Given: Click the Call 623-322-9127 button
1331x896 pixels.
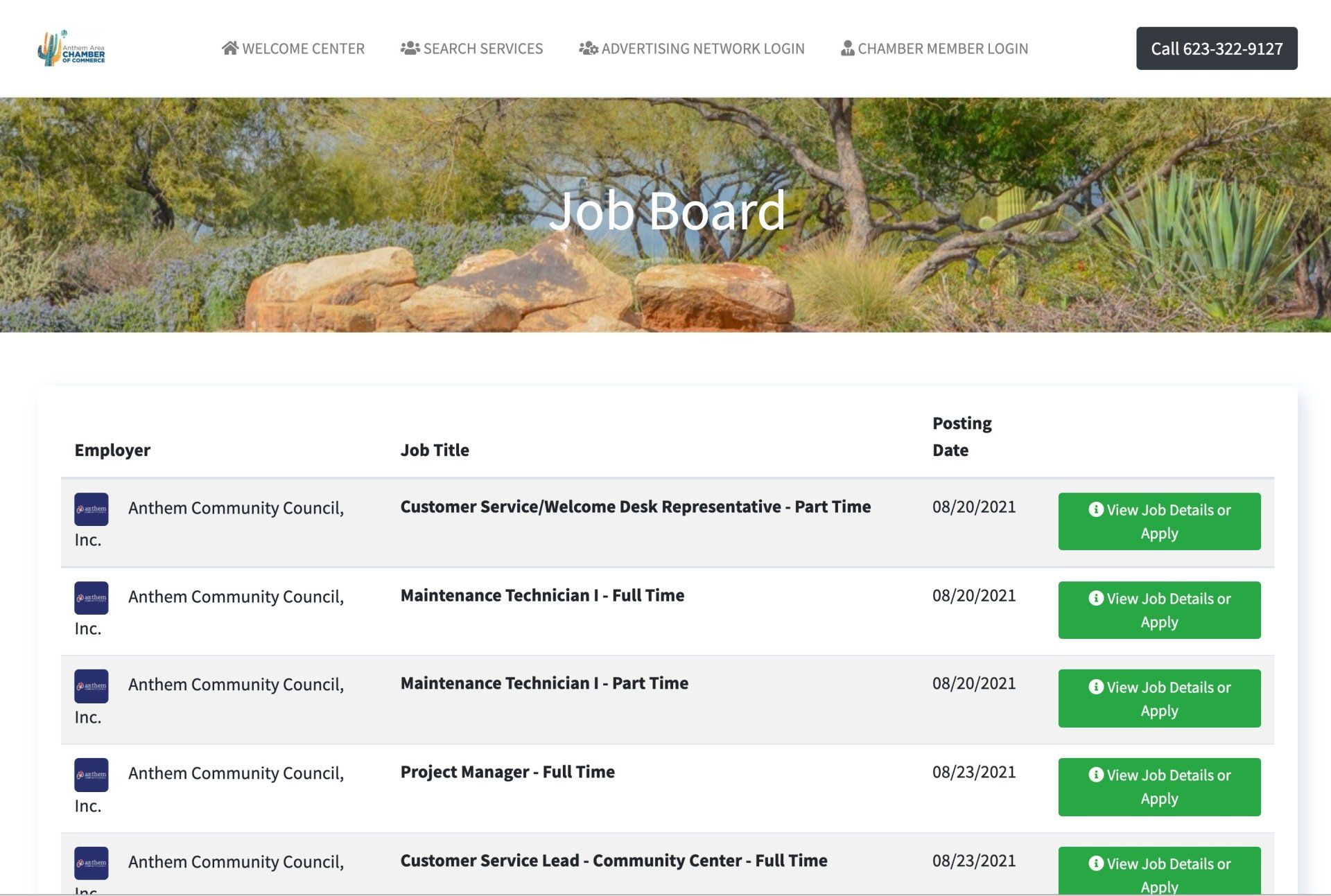Looking at the screenshot, I should pyautogui.click(x=1217, y=49).
